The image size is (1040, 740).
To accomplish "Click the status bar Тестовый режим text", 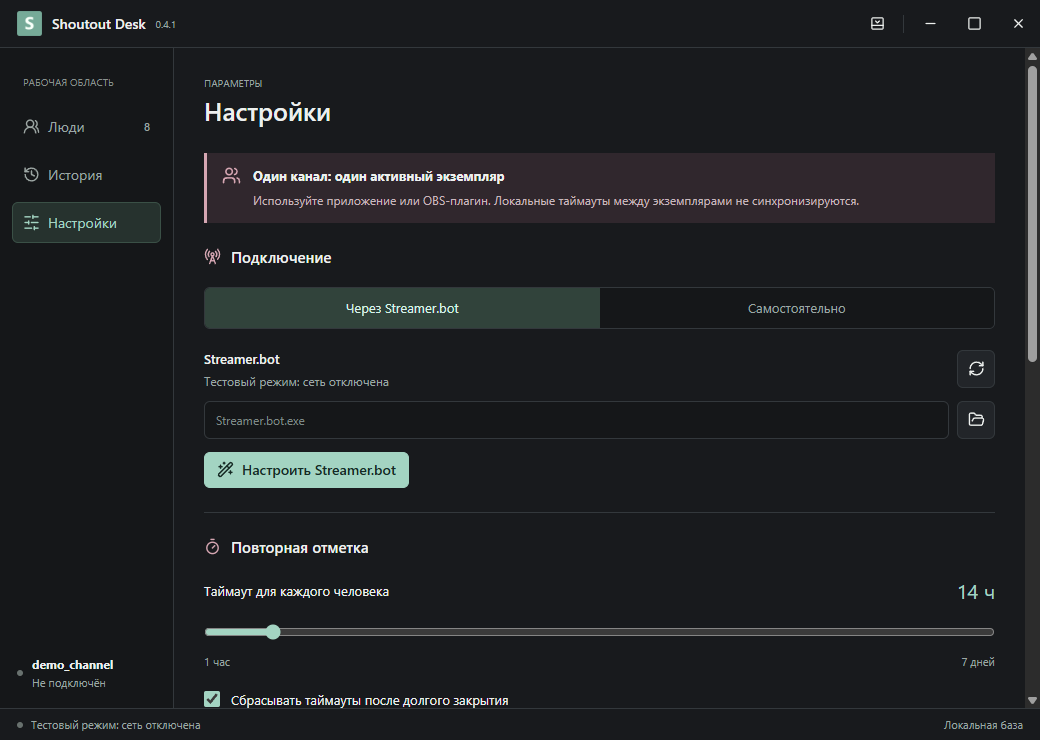I will [x=115, y=725].
